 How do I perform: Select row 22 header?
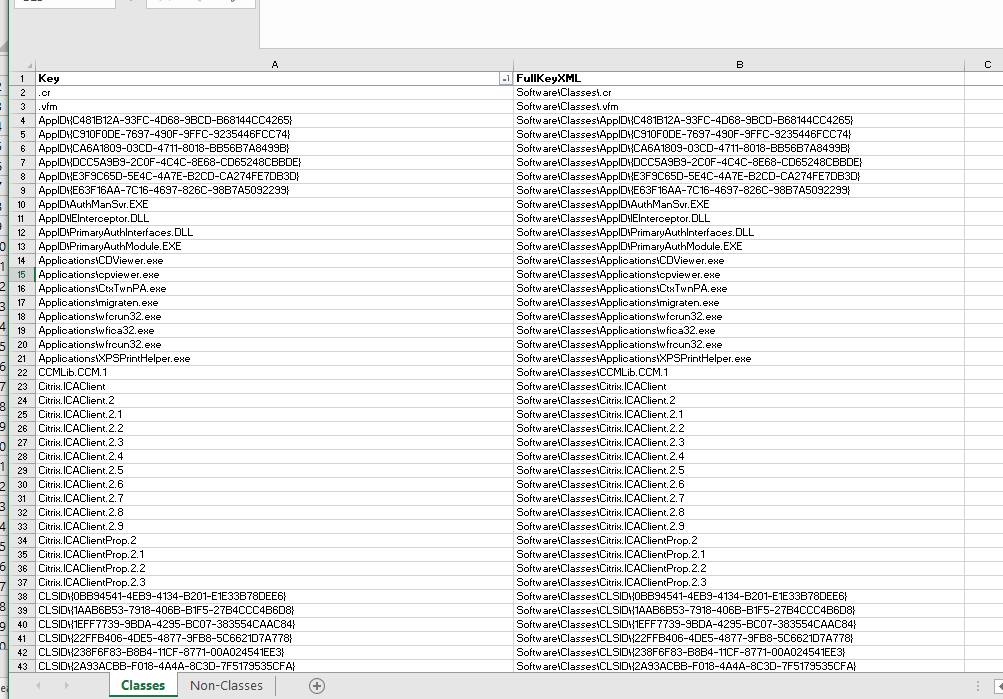coord(22,373)
